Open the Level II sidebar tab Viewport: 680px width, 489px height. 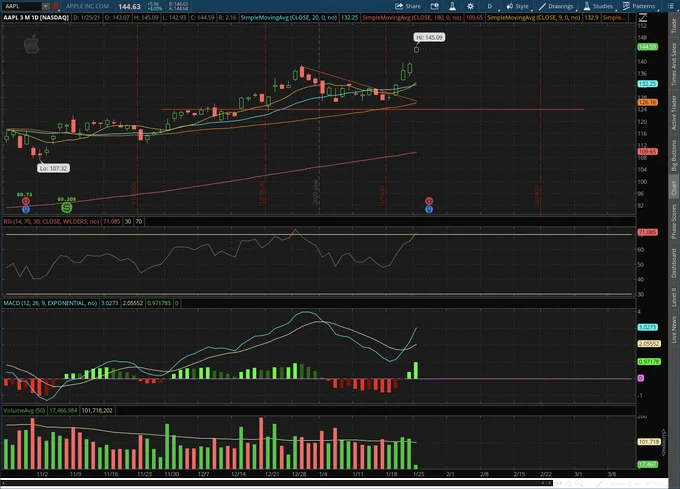click(673, 297)
